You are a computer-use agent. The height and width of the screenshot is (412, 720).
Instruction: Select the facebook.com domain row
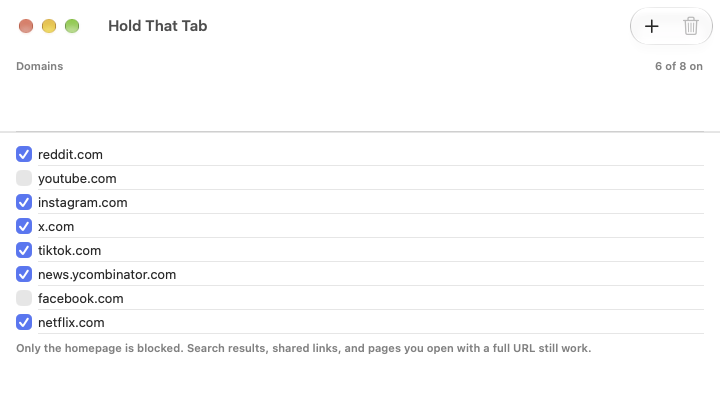[x=360, y=298]
